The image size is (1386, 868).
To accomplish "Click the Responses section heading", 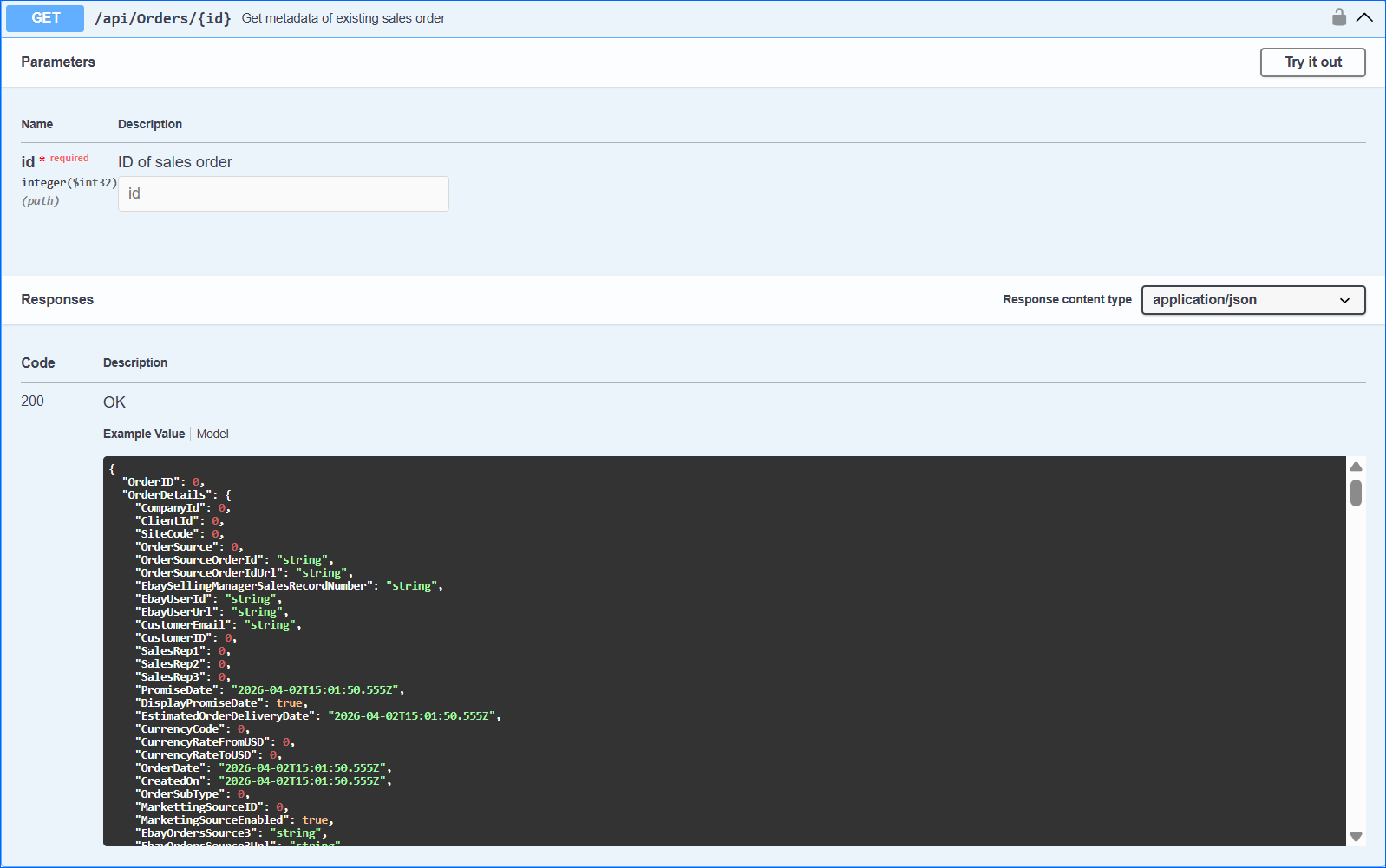I will click(x=57, y=299).
